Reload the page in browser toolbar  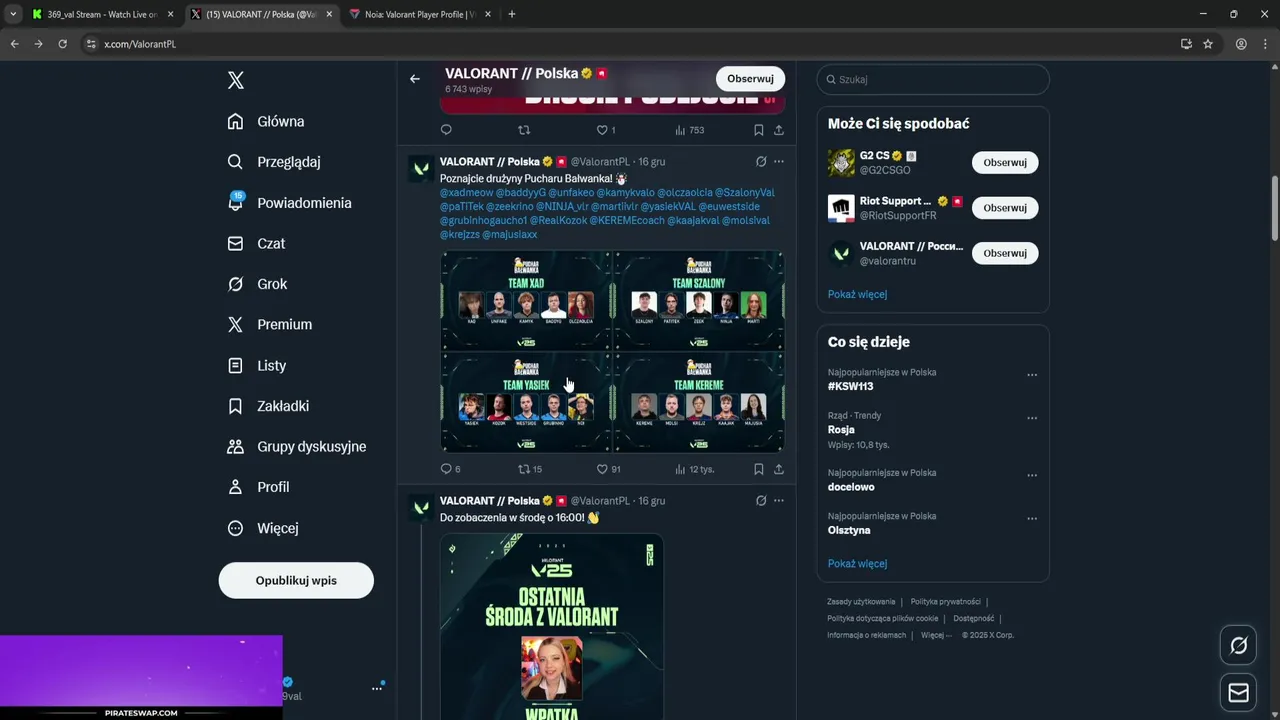pos(62,44)
